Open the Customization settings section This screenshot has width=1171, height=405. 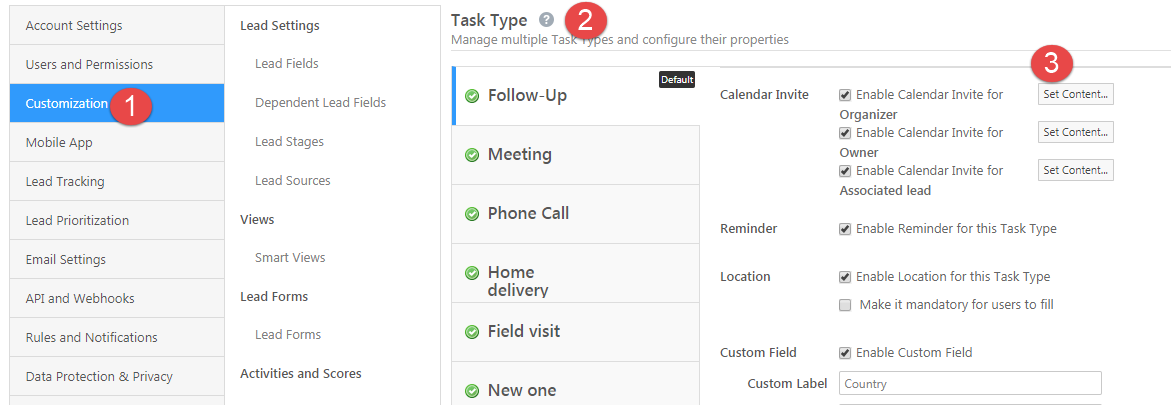click(67, 103)
